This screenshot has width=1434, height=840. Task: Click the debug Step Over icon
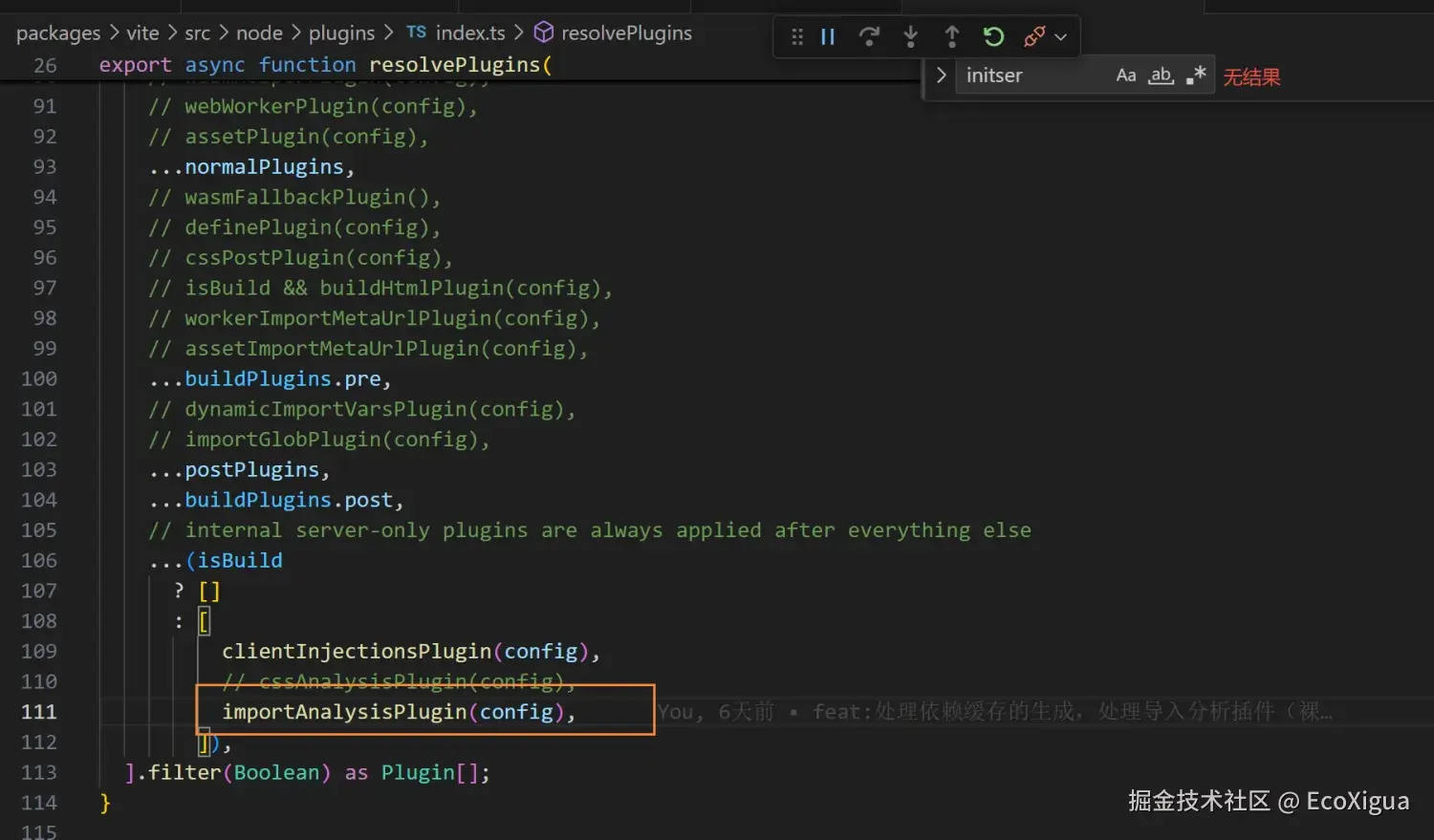click(x=869, y=37)
